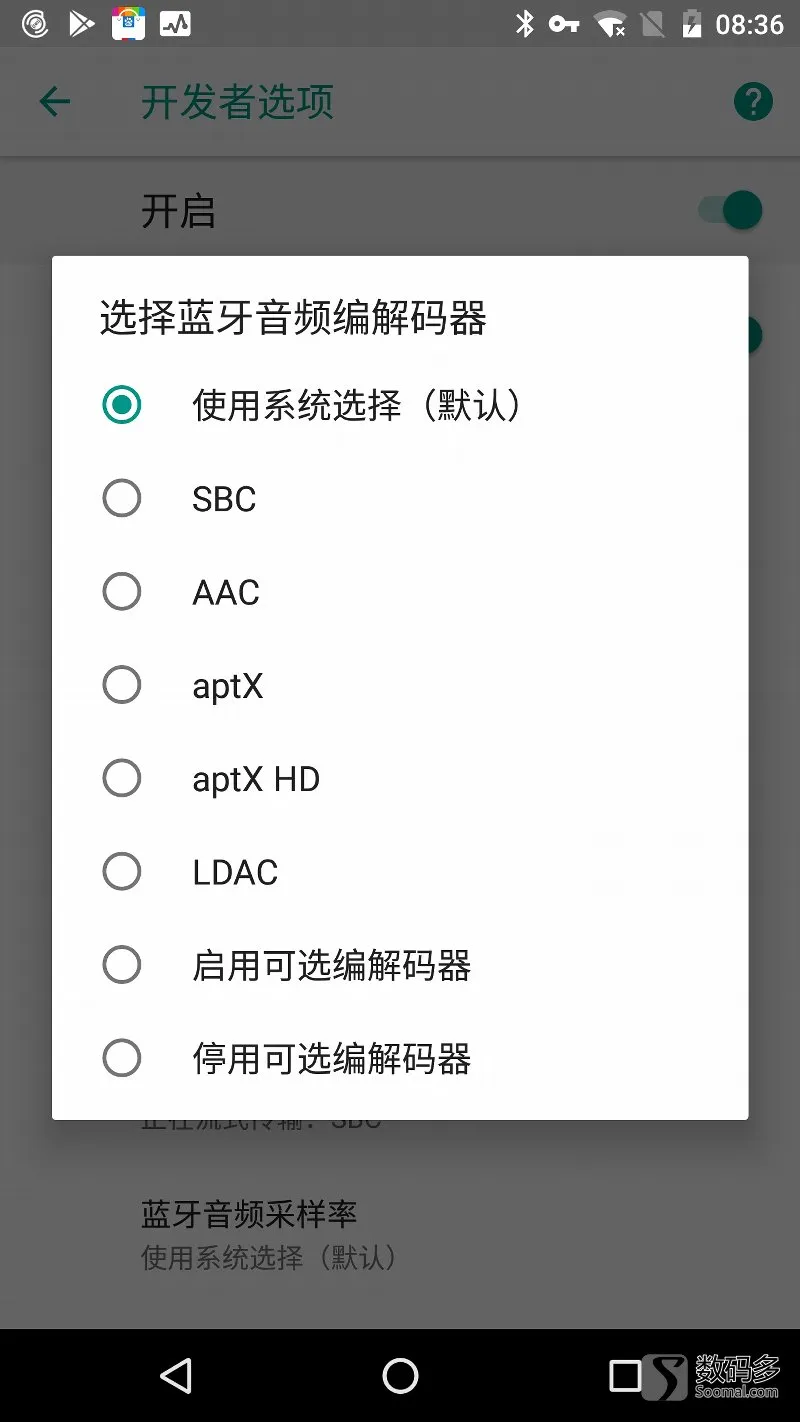
Task: Tap the Wi-Fi status icon
Action: click(x=609, y=24)
